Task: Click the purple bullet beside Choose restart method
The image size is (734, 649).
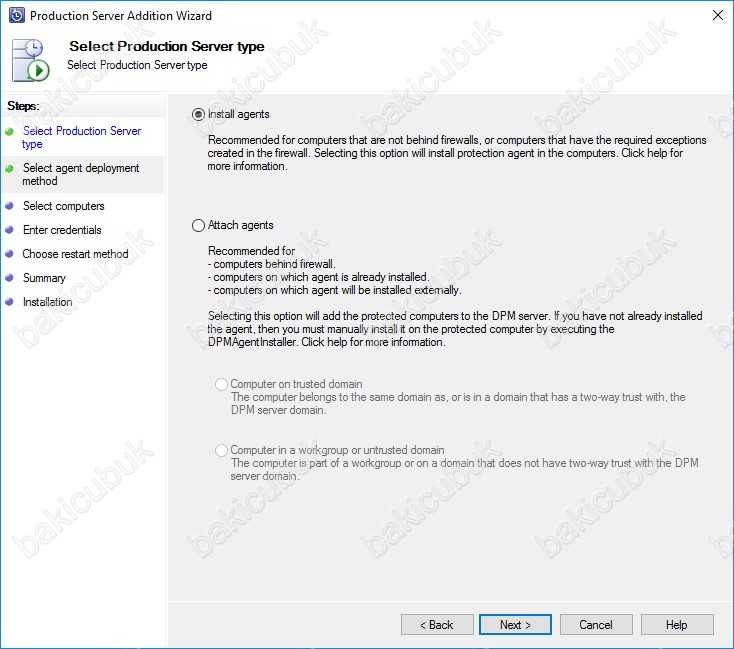Action: (x=9, y=253)
